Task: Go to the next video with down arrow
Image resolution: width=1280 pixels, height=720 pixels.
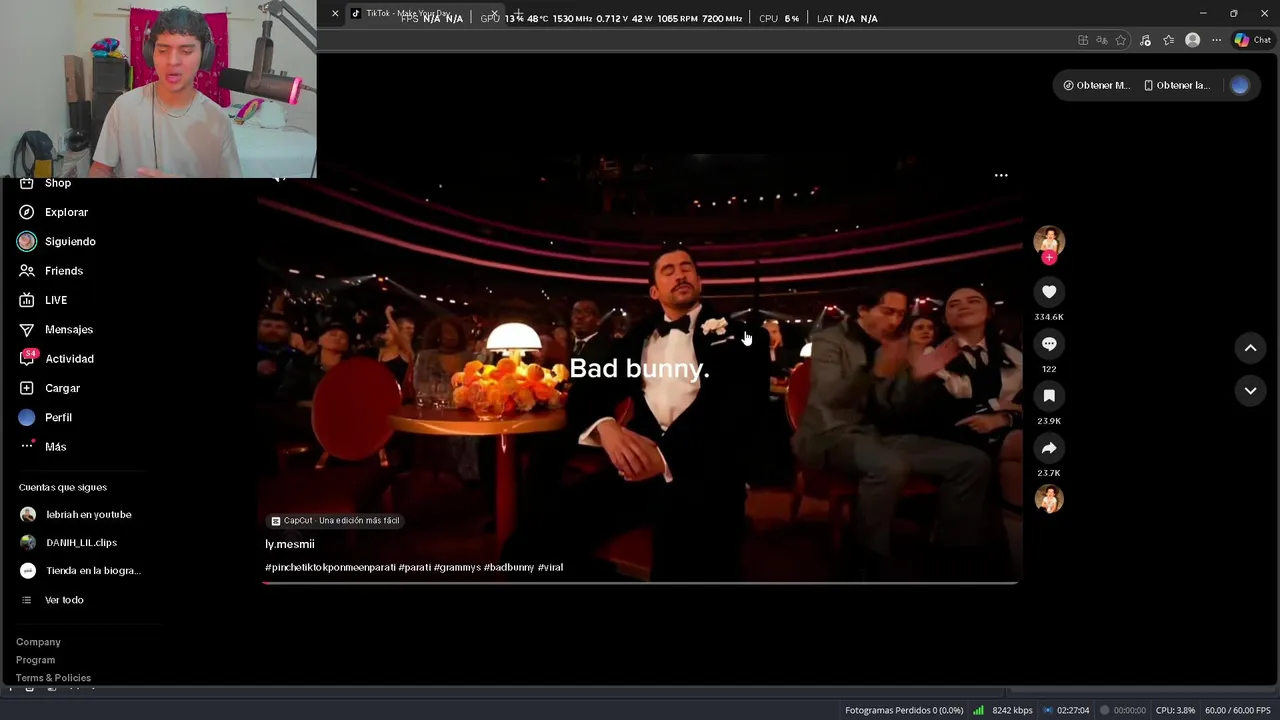Action: tap(1250, 391)
